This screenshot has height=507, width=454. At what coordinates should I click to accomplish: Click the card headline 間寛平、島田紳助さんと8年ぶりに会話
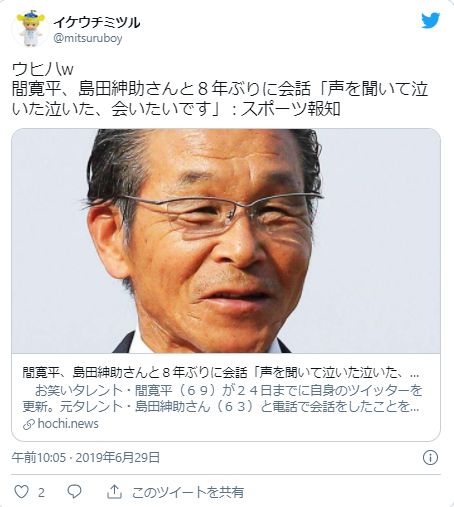(135, 372)
